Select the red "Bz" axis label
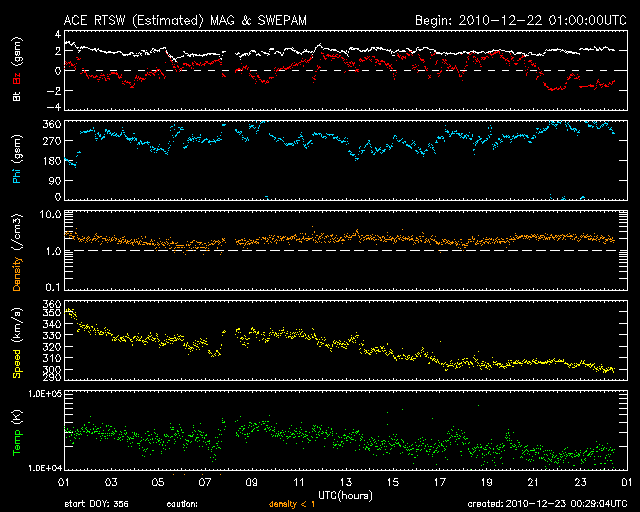 [17, 78]
